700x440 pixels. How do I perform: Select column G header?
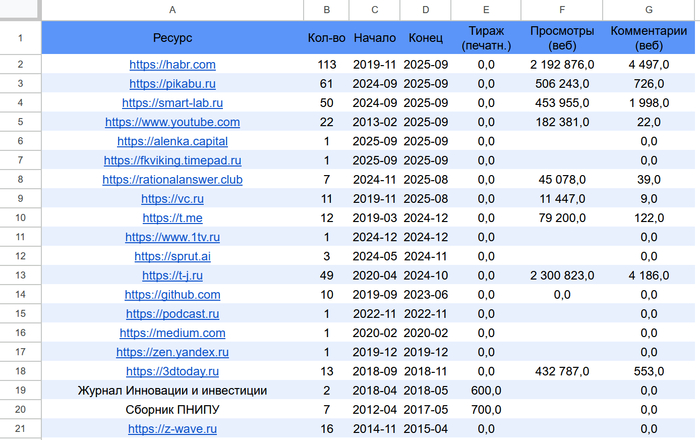[x=649, y=10]
